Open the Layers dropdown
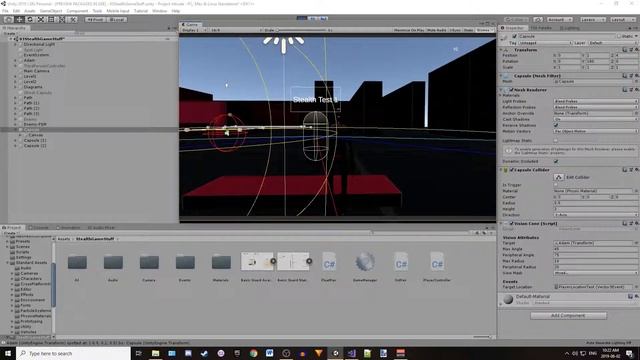 click(593, 19)
